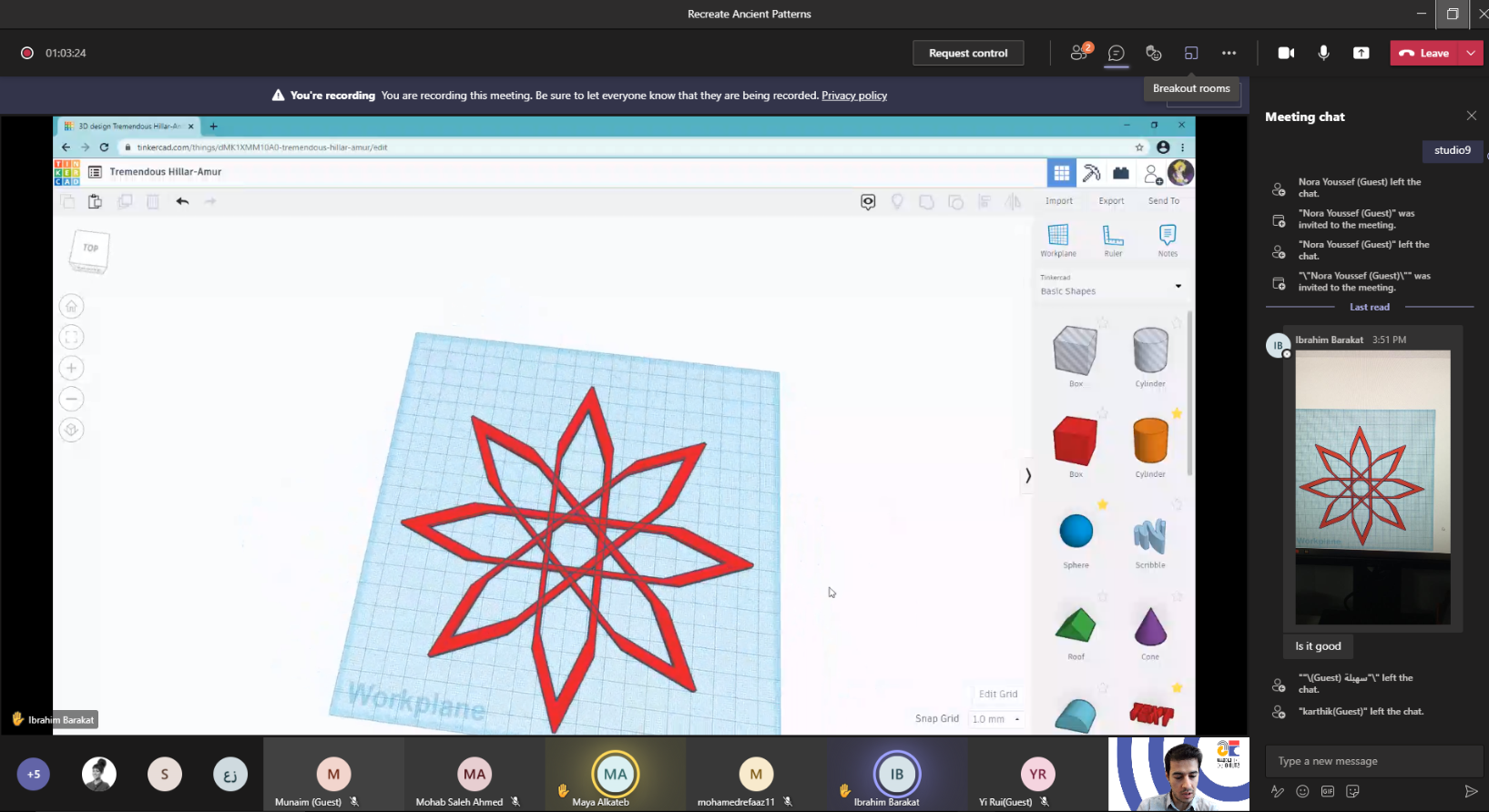Screen dimensions: 1489x812
Task: Toggle the show all eye icon
Action: pos(868,201)
